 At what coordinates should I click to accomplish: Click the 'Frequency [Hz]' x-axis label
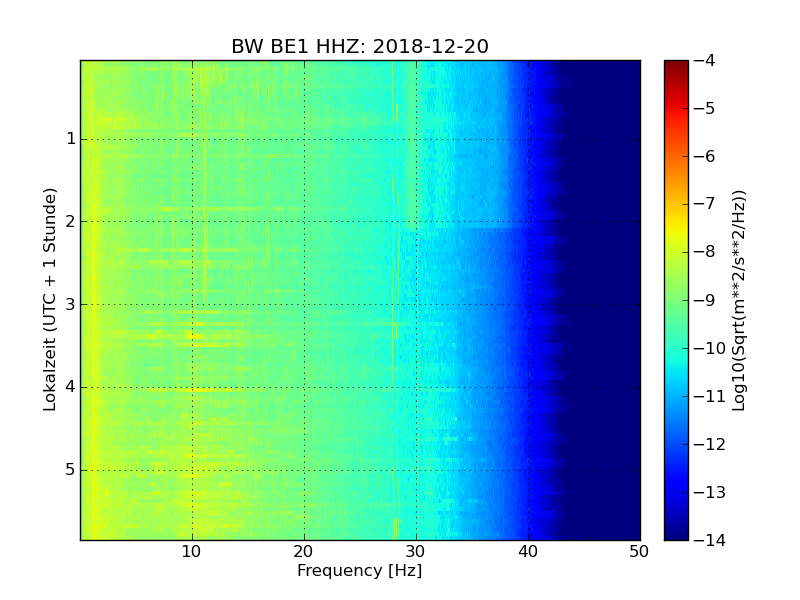pyautogui.click(x=360, y=570)
